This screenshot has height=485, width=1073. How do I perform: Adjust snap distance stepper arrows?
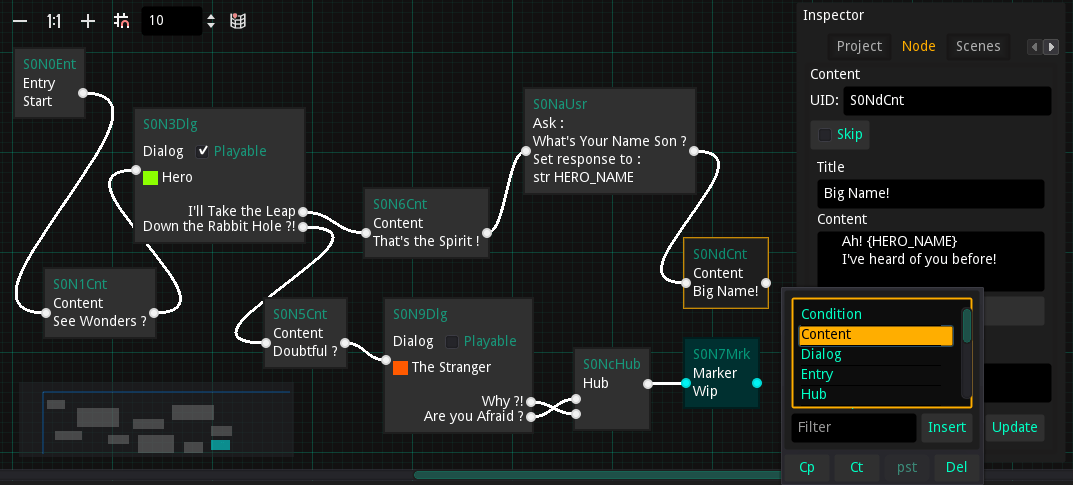point(211,21)
